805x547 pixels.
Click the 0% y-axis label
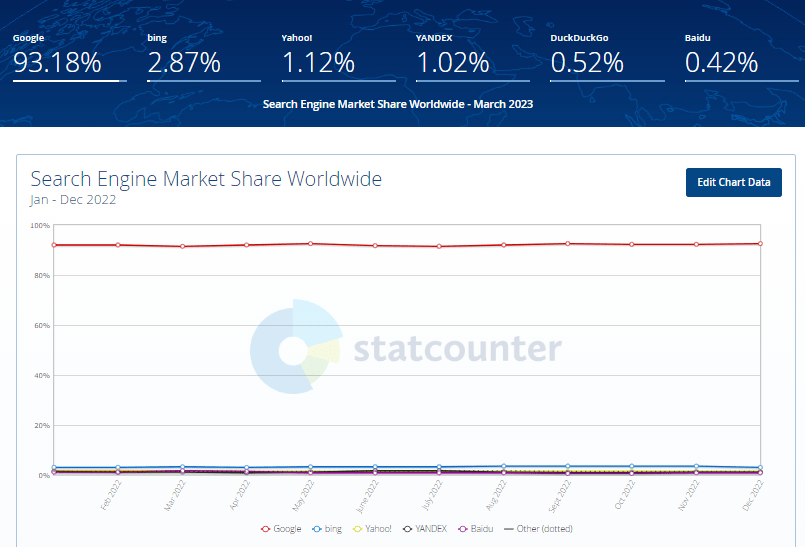click(x=44, y=476)
